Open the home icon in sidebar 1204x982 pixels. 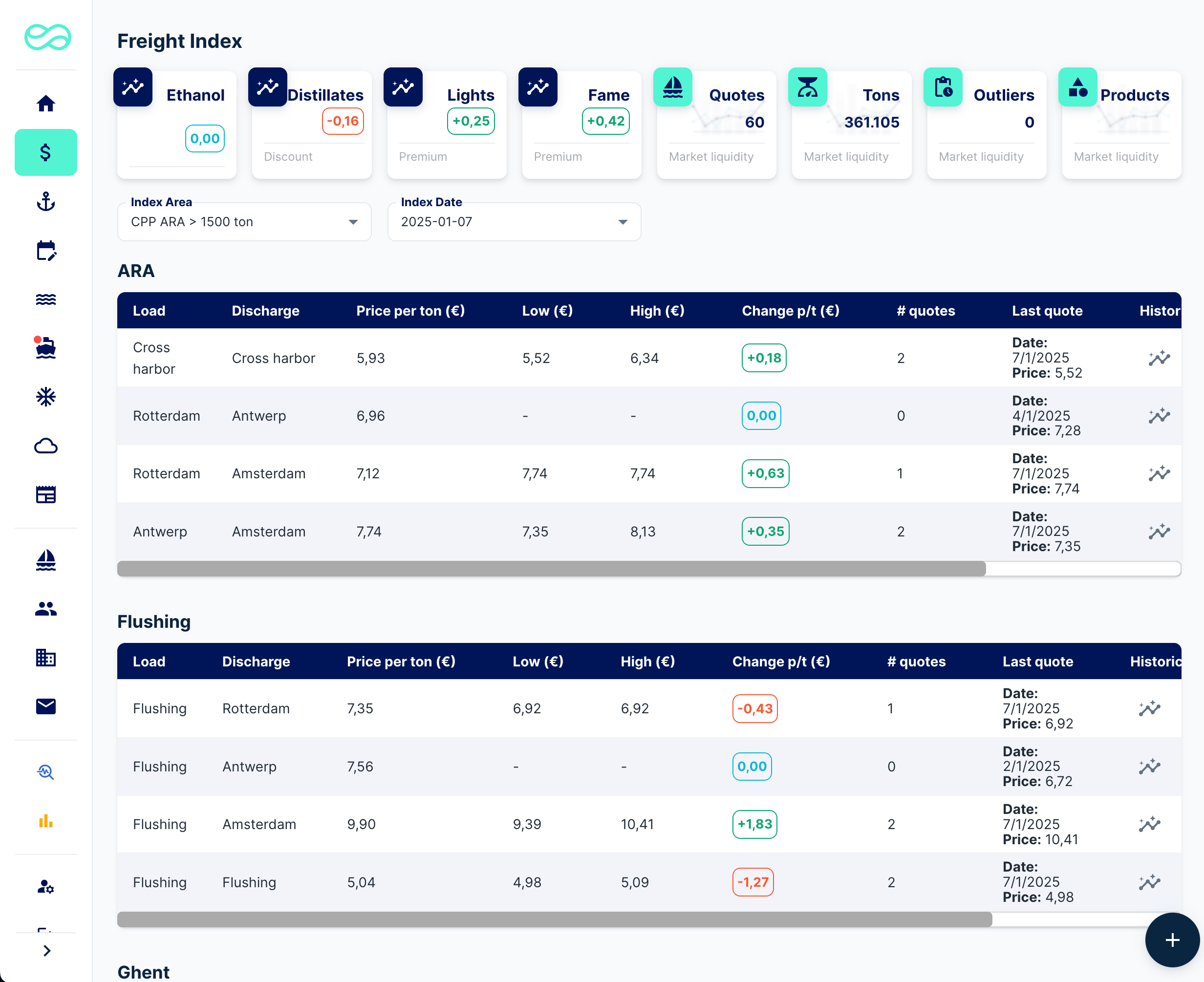pos(46,104)
